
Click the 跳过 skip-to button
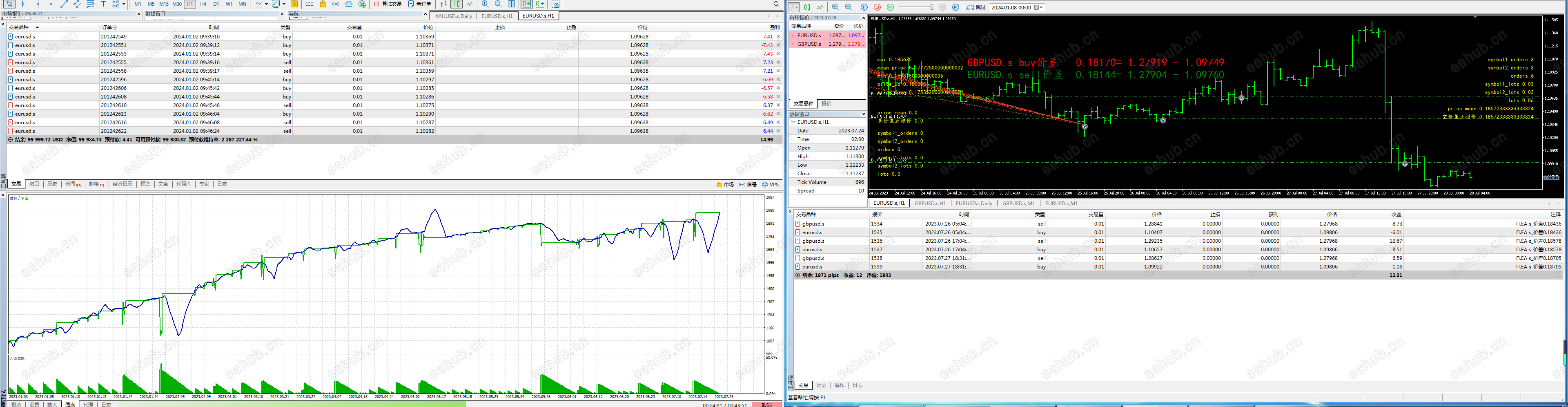pyautogui.click(x=976, y=7)
